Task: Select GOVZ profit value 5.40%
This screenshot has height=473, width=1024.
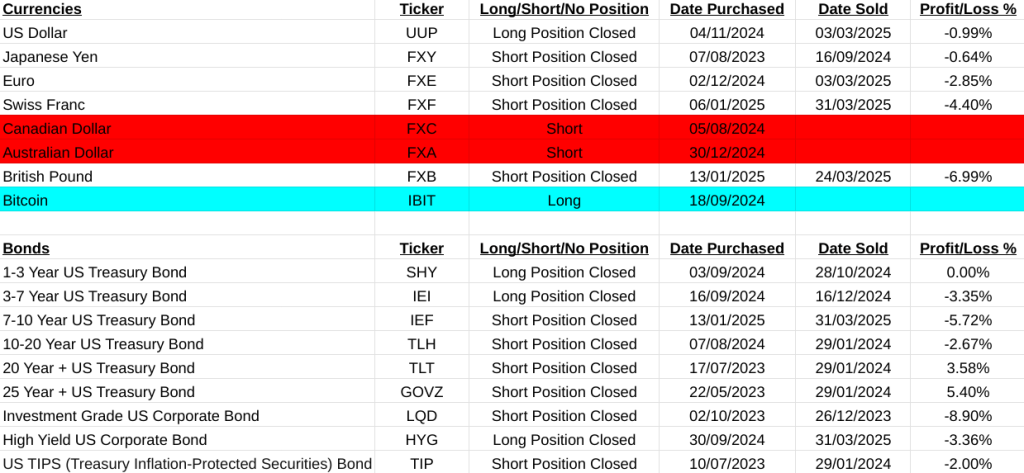Action: (x=969, y=392)
